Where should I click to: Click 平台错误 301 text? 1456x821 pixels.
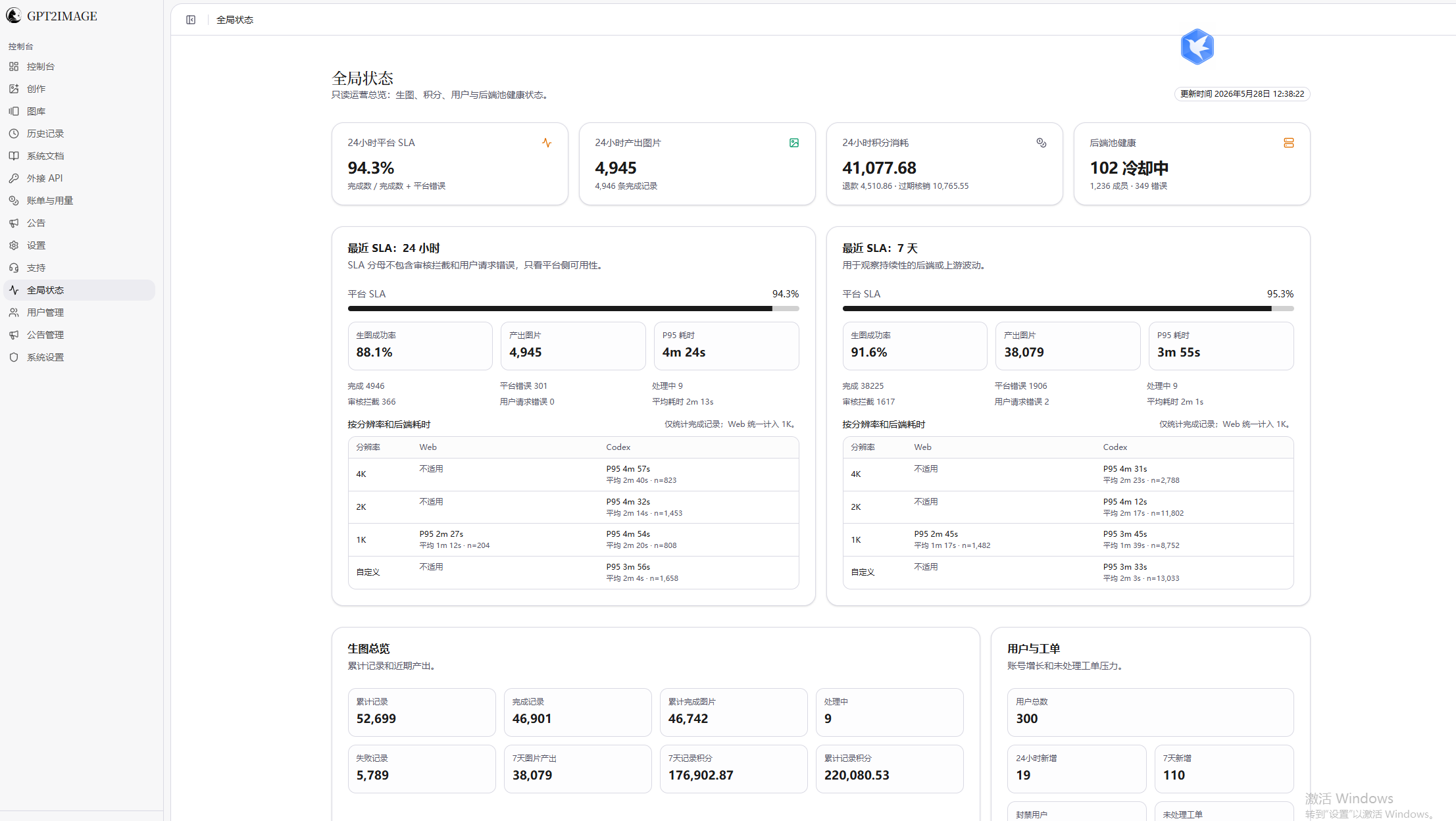[x=523, y=386]
